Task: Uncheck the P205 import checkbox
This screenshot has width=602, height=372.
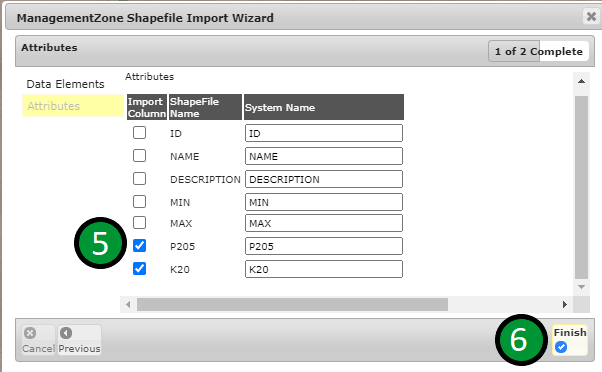Action: click(139, 246)
